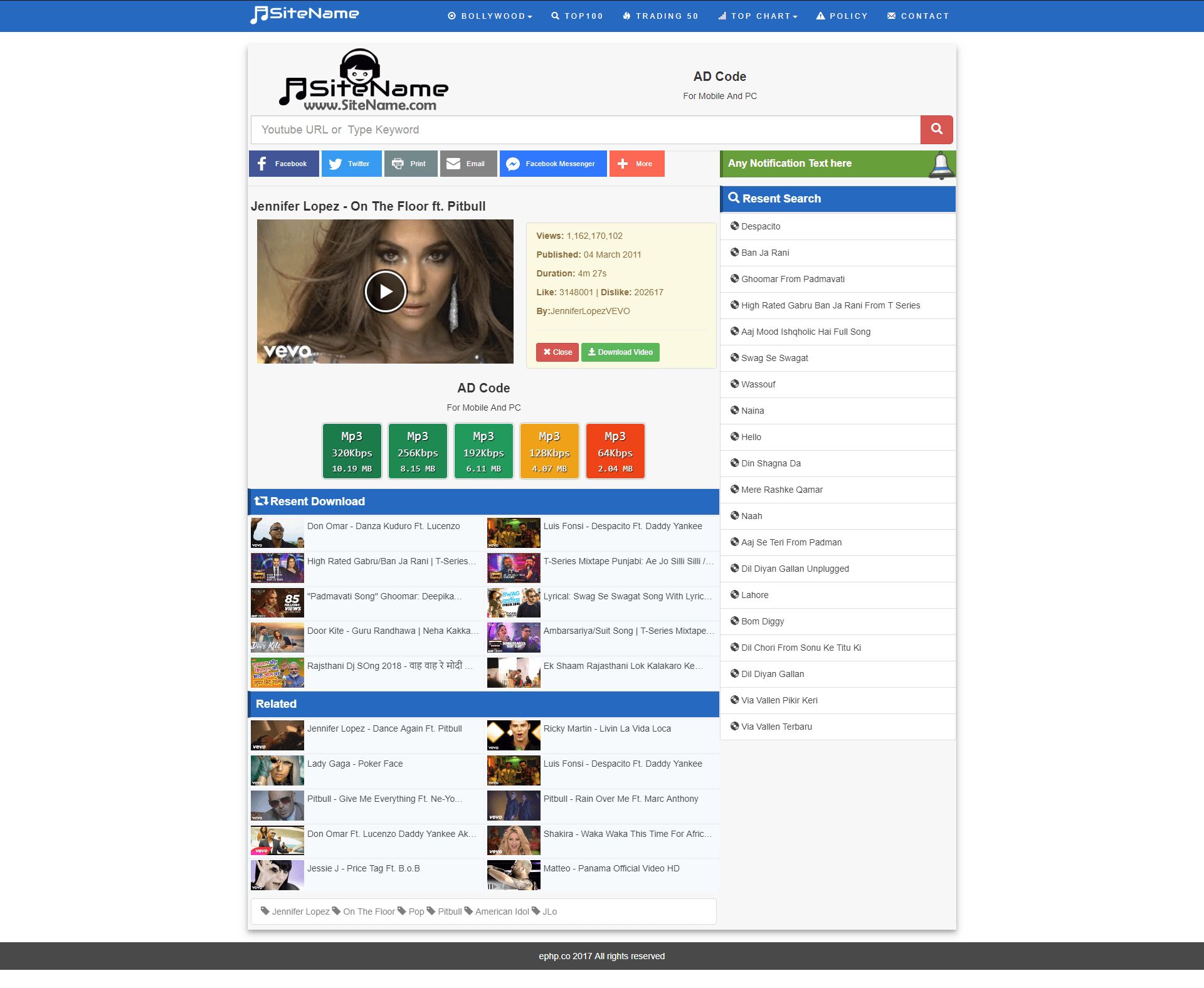The height and width of the screenshot is (988, 1204).
Task: Share by Email envelope button
Action: click(x=468, y=164)
